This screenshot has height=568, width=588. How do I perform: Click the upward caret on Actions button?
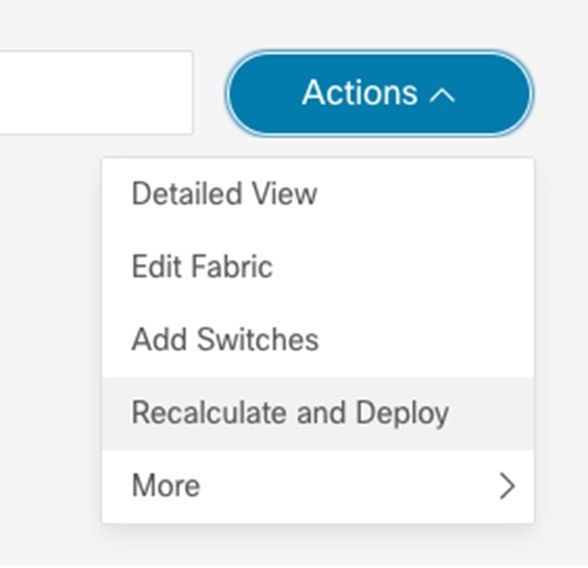click(x=442, y=95)
